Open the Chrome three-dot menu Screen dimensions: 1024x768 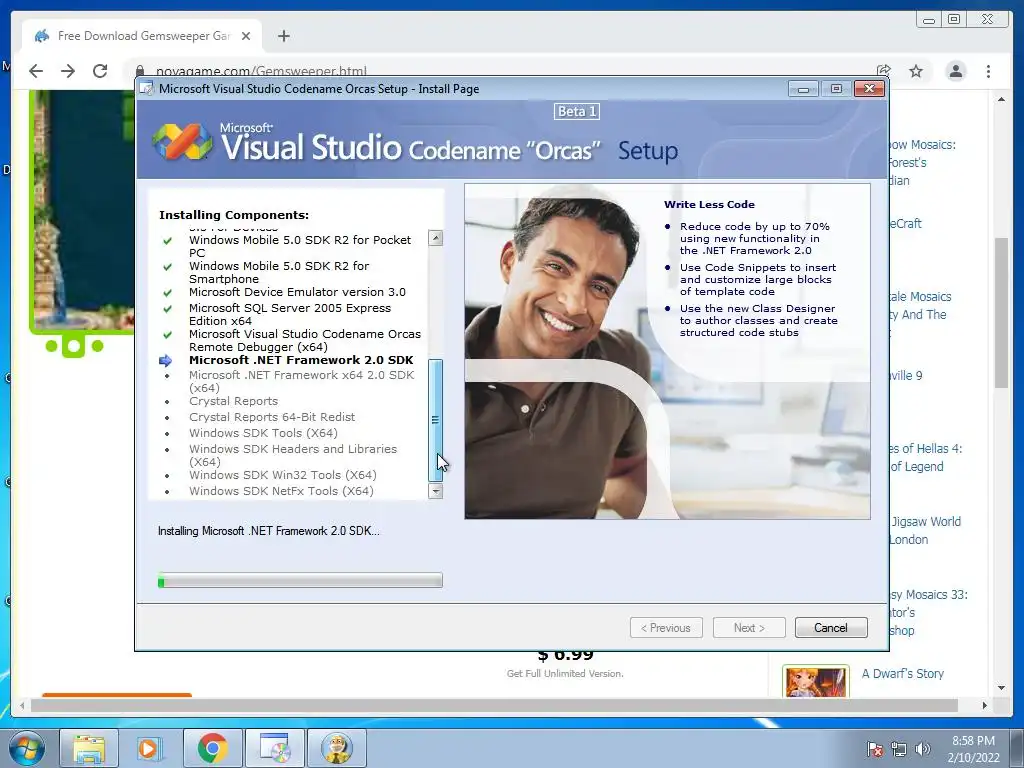click(989, 71)
